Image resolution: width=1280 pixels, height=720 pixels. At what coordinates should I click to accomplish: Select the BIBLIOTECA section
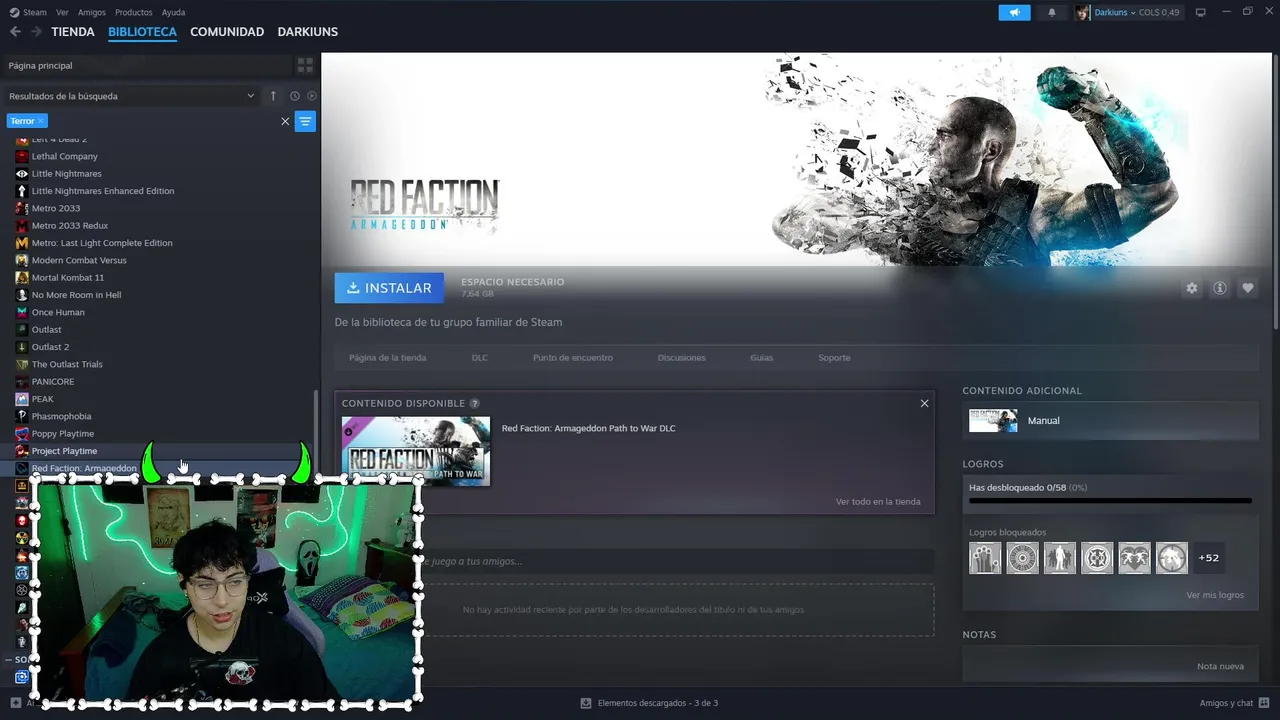coord(142,32)
